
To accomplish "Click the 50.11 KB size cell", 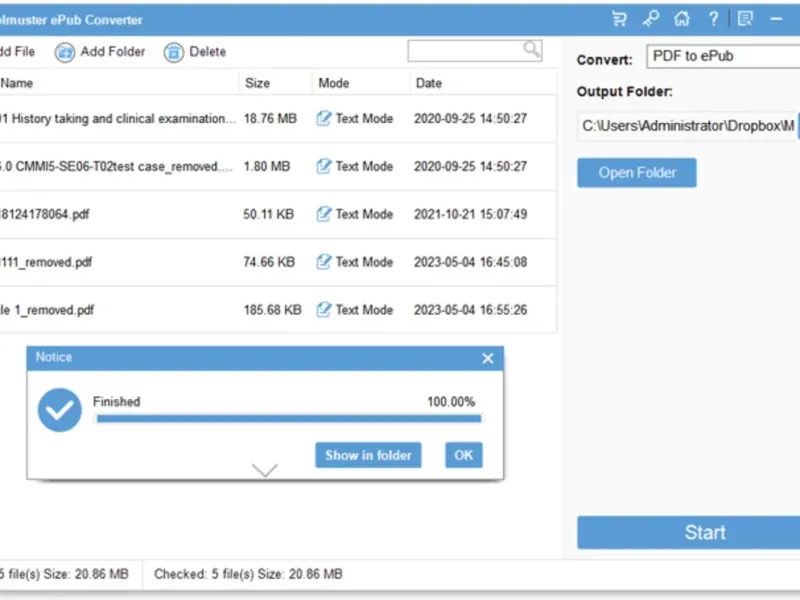I will click(x=268, y=214).
